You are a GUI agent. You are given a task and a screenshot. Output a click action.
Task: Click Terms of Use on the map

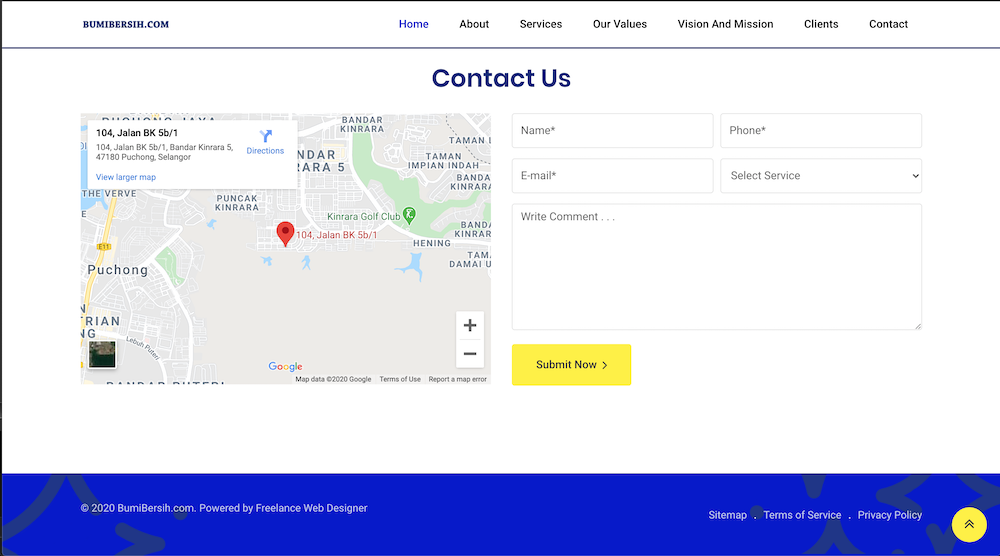(x=400, y=379)
